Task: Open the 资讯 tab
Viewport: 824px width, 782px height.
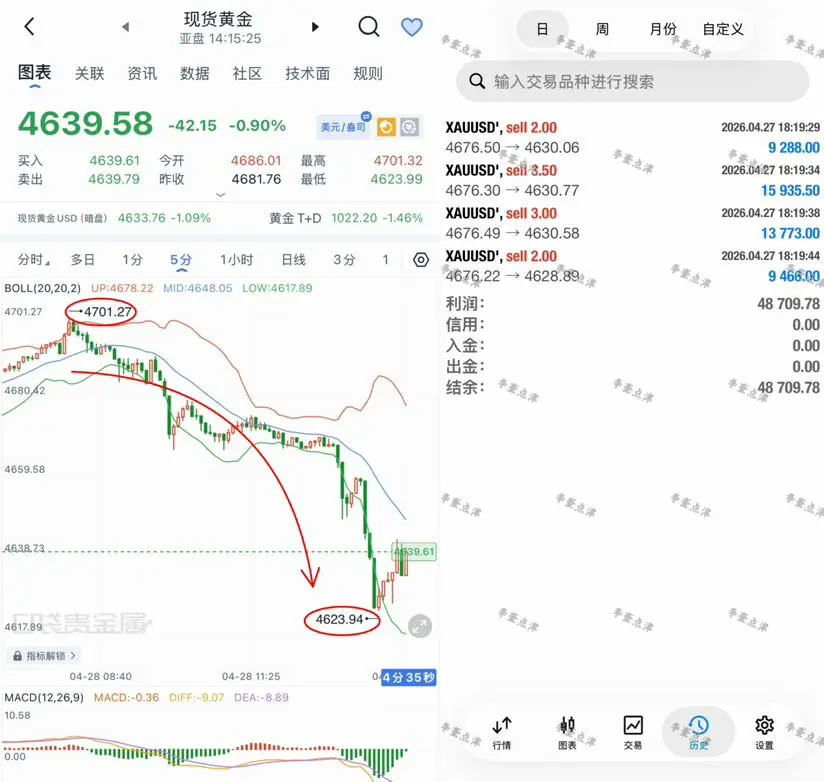Action: click(x=142, y=74)
